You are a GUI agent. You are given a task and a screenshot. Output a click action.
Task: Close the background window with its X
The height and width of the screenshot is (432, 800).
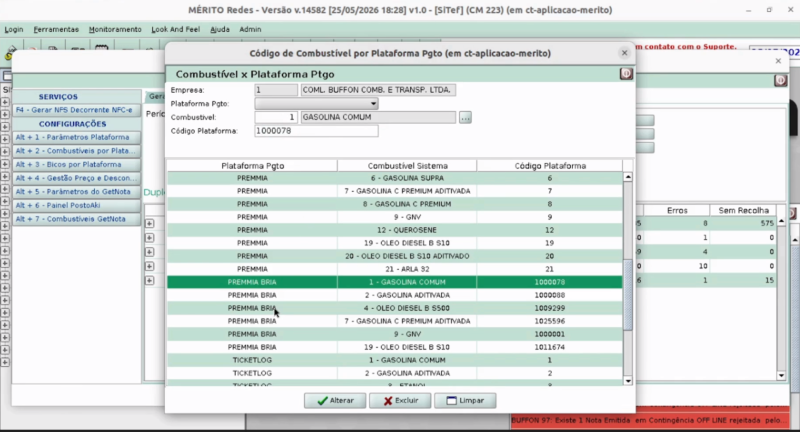point(778,61)
